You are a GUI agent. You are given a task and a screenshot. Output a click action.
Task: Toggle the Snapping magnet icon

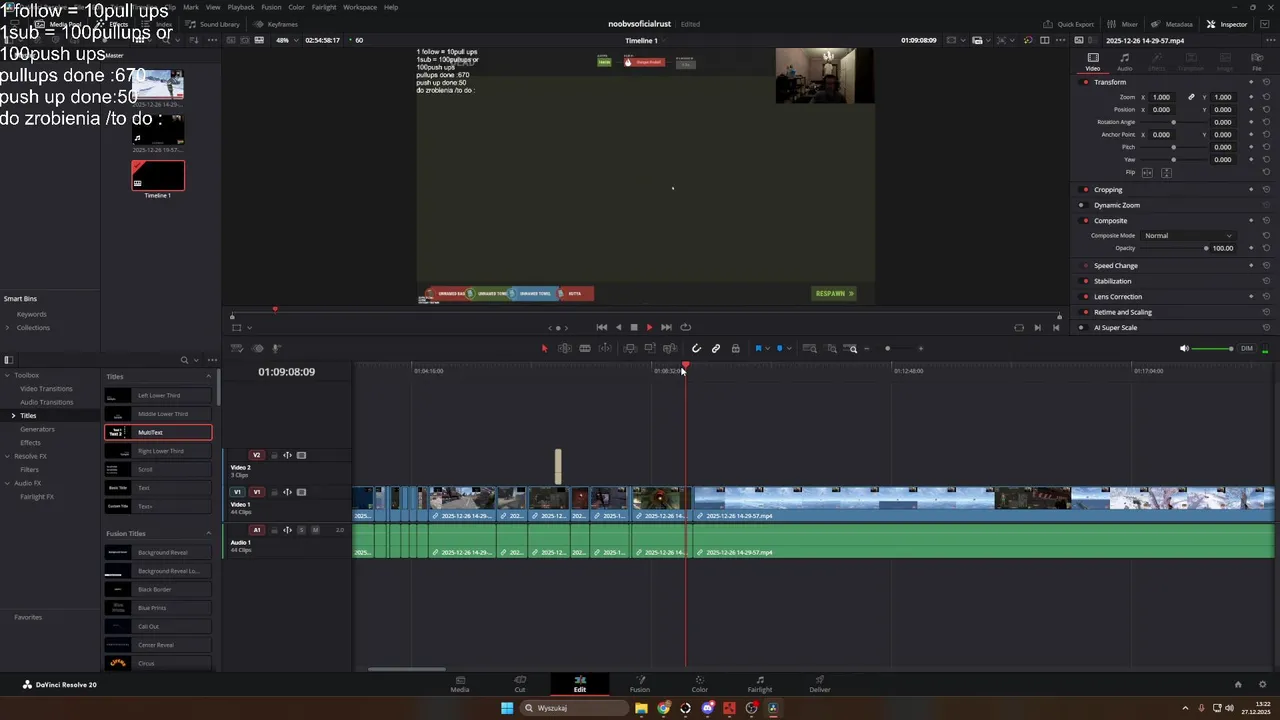coord(696,348)
